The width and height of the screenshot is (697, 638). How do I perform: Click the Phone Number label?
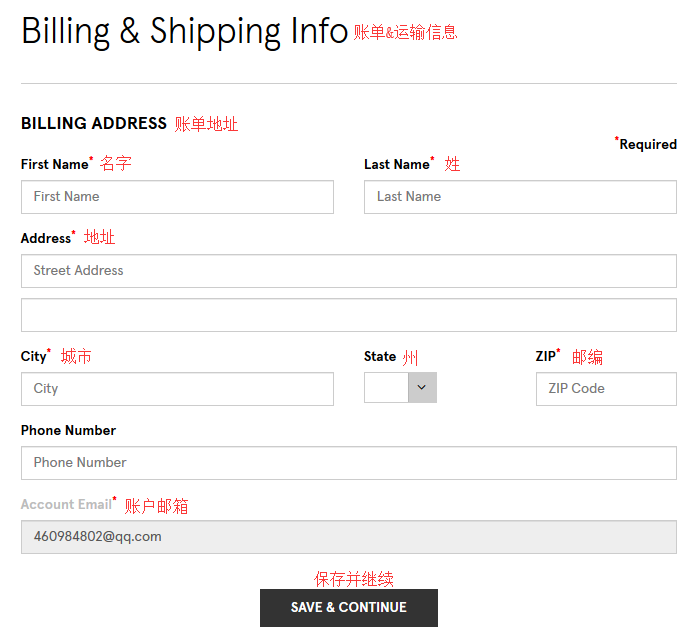pos(68,430)
